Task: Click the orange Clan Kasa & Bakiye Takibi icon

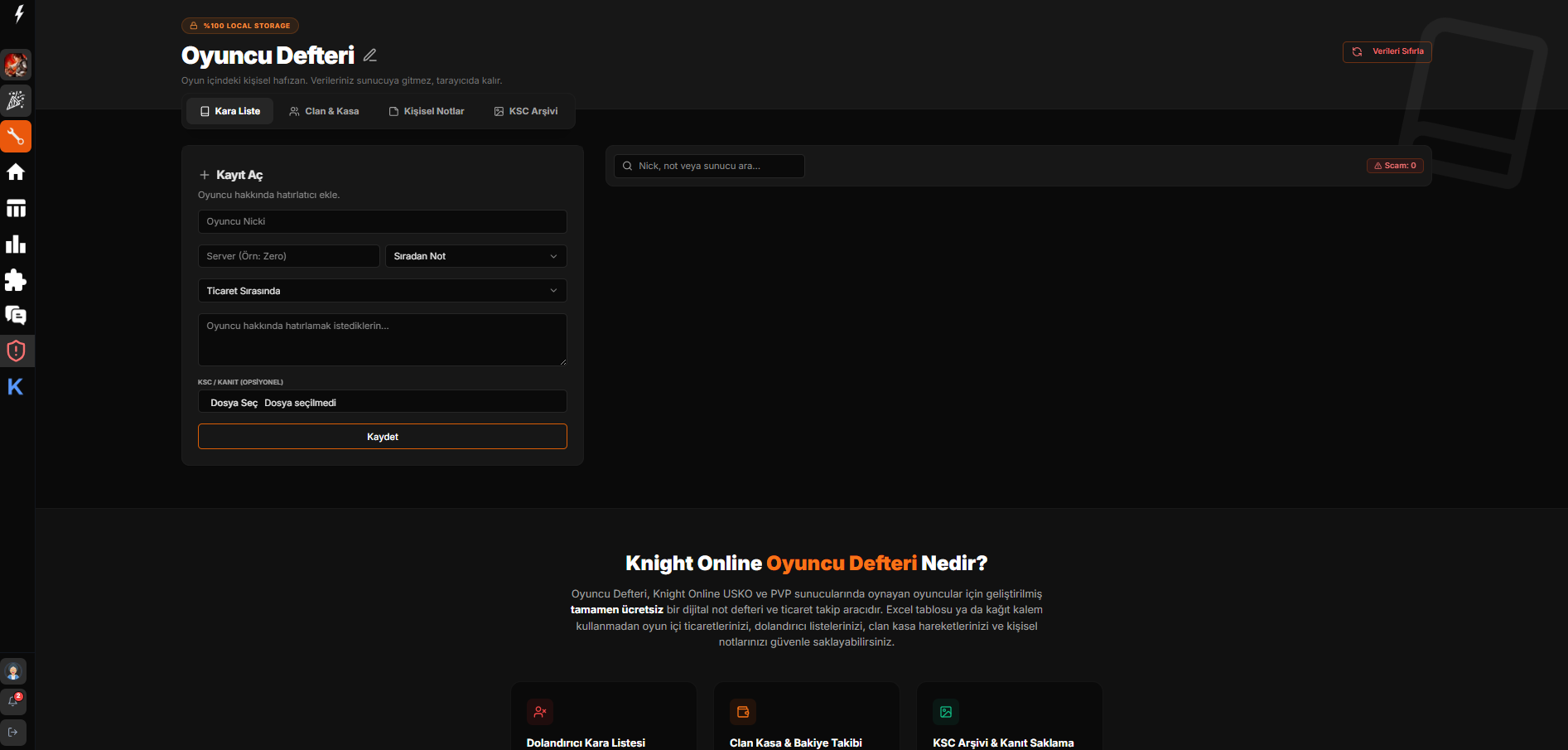Action: 743,712
